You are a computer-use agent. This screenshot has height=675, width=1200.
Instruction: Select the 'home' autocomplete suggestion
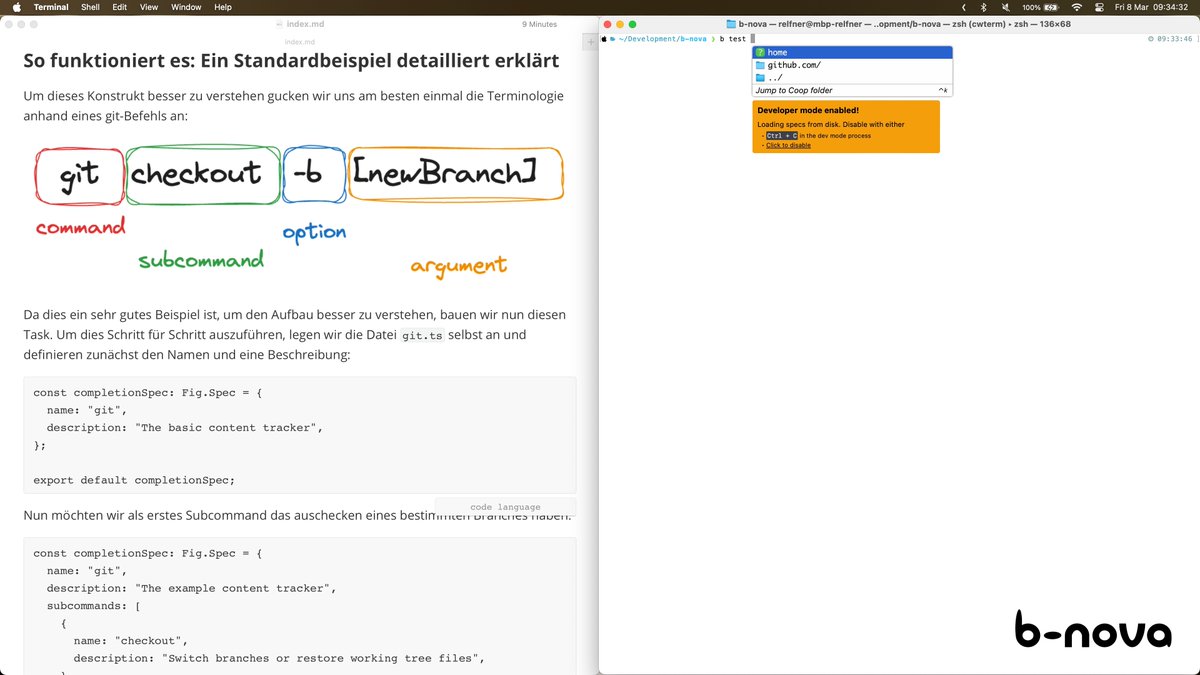point(852,52)
